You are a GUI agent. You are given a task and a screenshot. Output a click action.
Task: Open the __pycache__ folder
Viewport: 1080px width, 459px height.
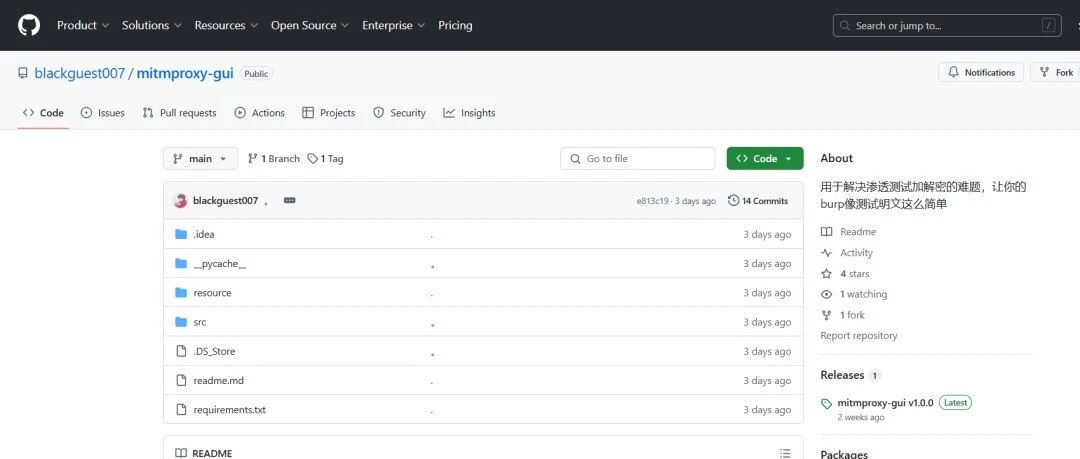[220, 264]
